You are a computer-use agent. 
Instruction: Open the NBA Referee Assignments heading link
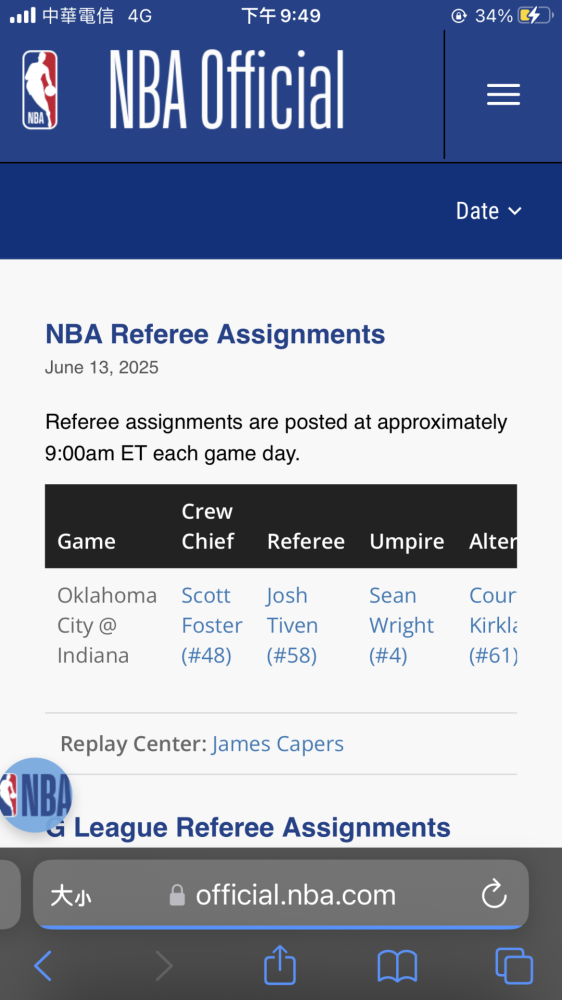pos(215,334)
